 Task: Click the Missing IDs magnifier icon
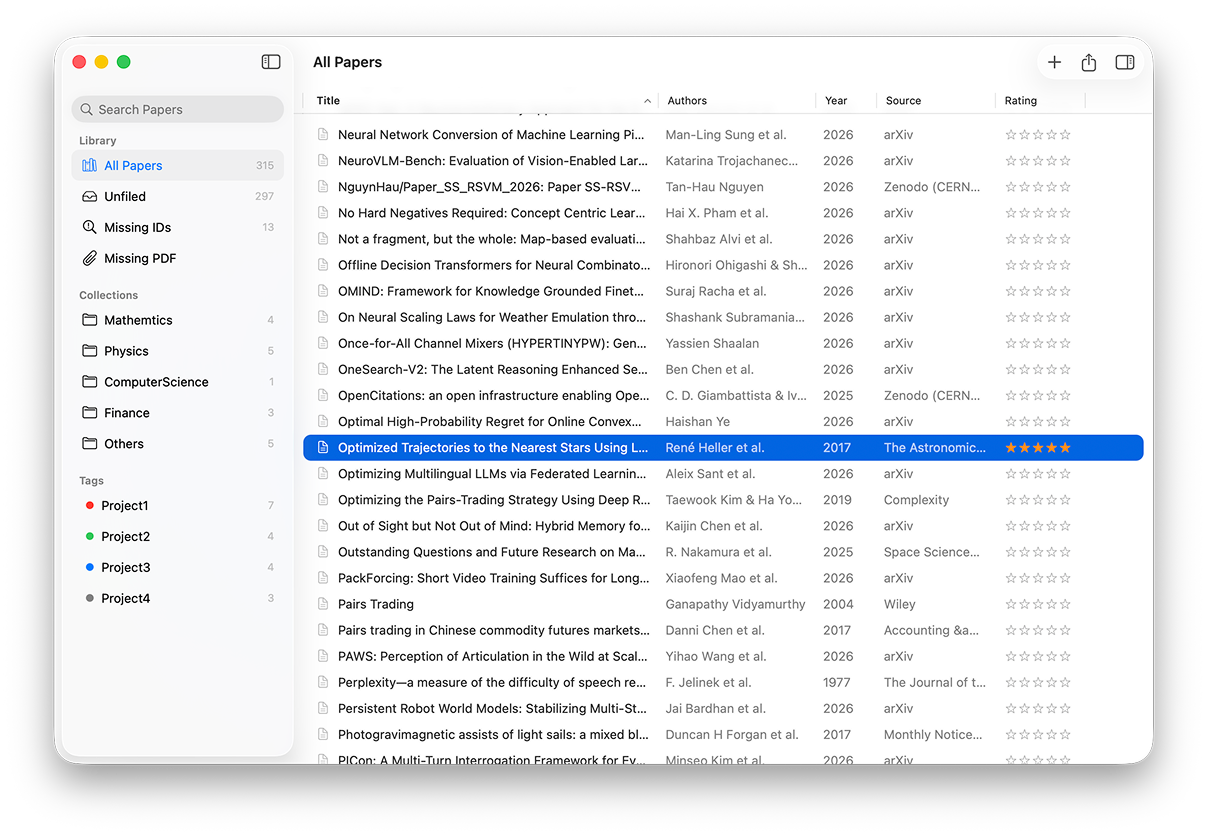pos(89,228)
